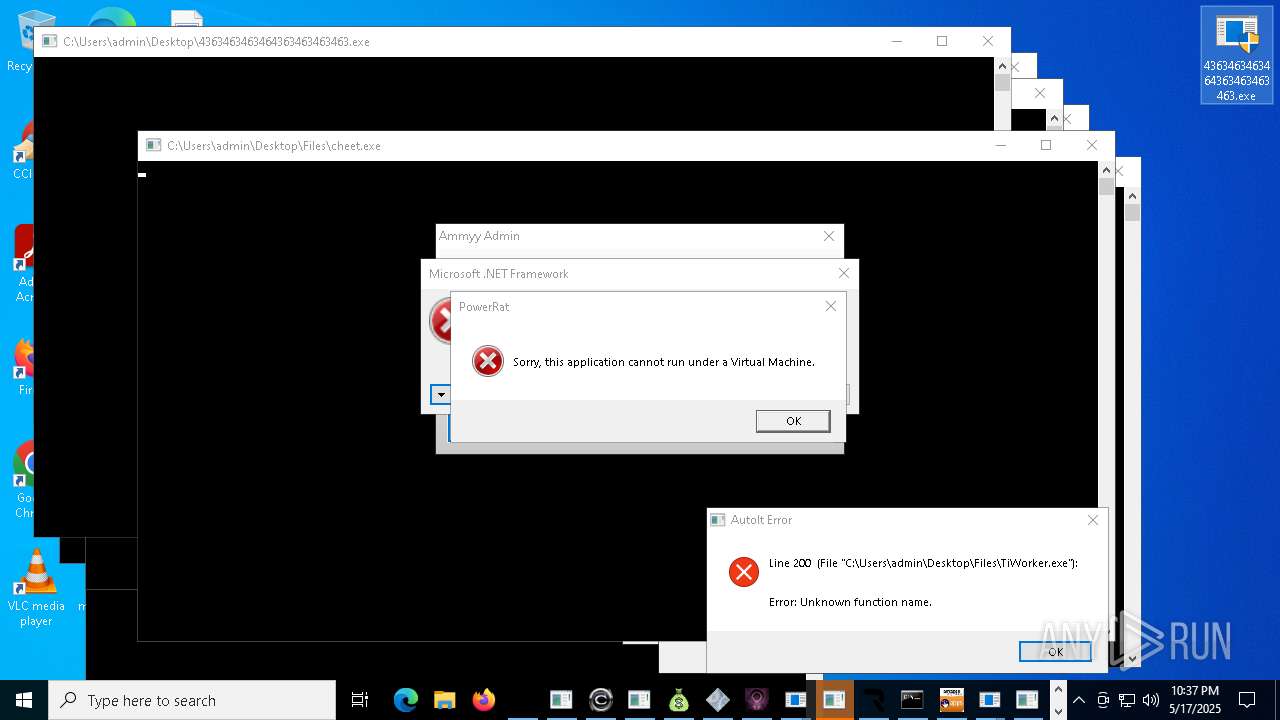1280x720 pixels.
Task: Click OK in the PowerRat dialog
Action: (x=793, y=421)
